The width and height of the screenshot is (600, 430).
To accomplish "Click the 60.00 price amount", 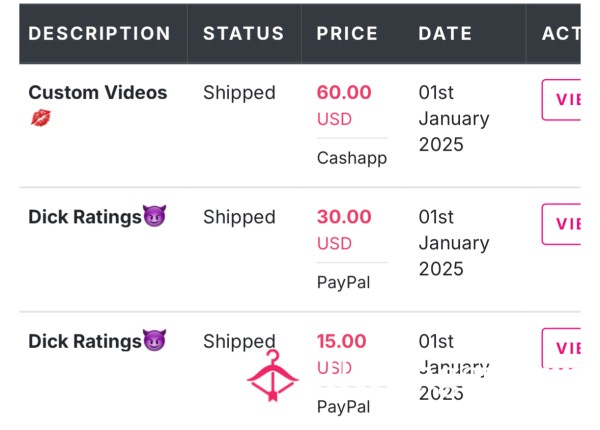I will [344, 92].
